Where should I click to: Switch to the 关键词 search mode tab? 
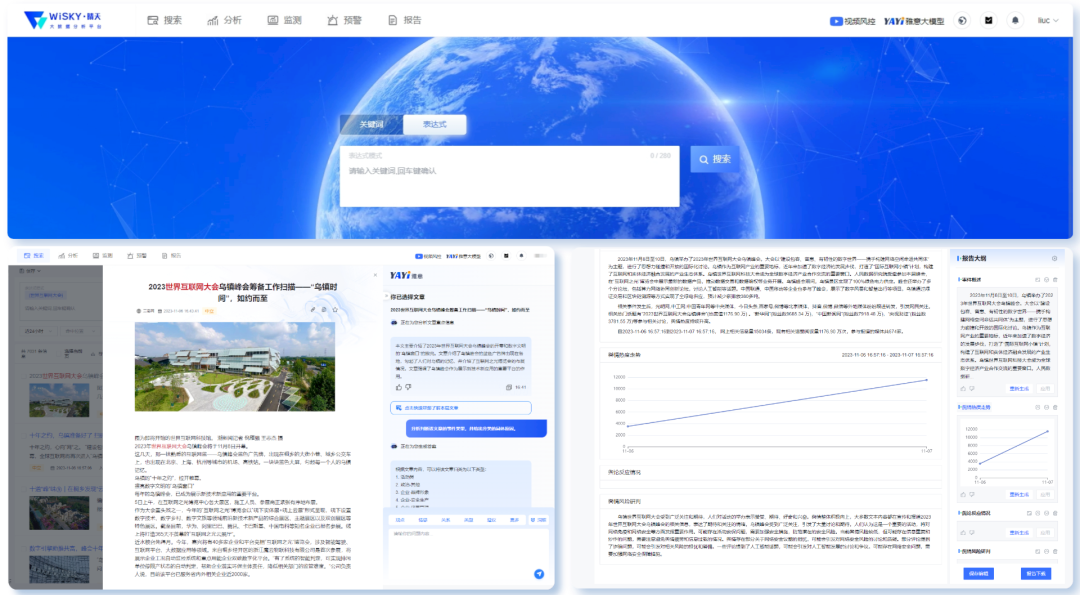pyautogui.click(x=371, y=125)
